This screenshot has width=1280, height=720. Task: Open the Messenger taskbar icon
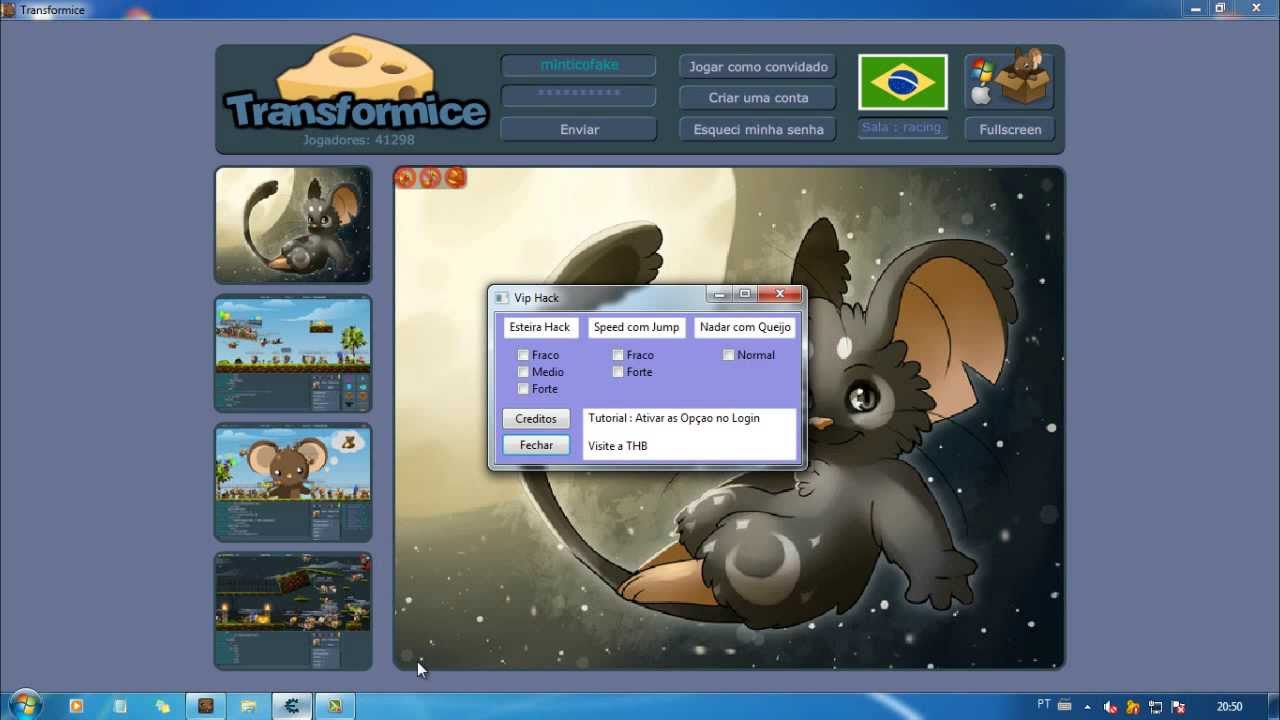coord(163,706)
